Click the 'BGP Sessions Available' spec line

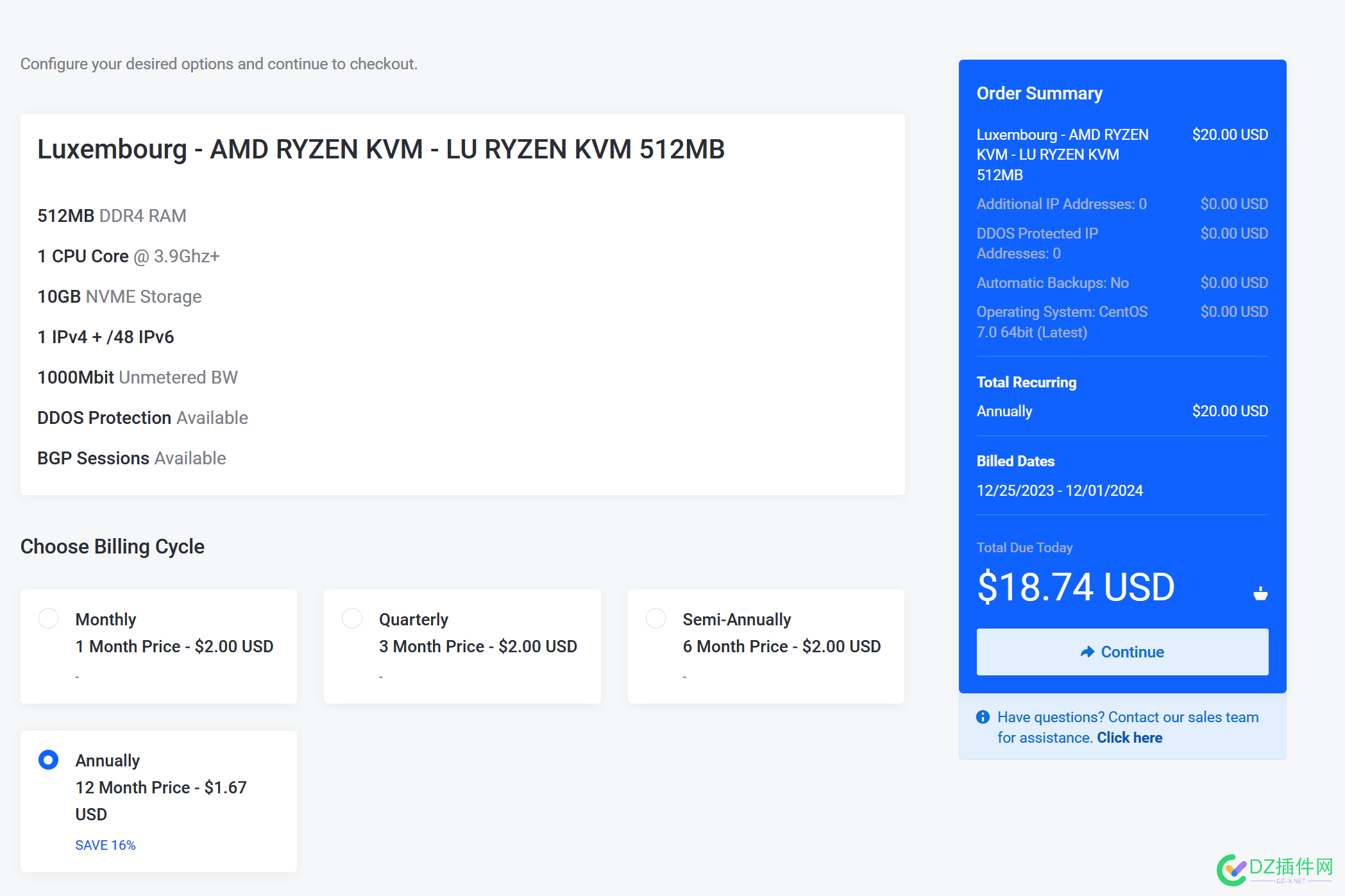click(131, 459)
